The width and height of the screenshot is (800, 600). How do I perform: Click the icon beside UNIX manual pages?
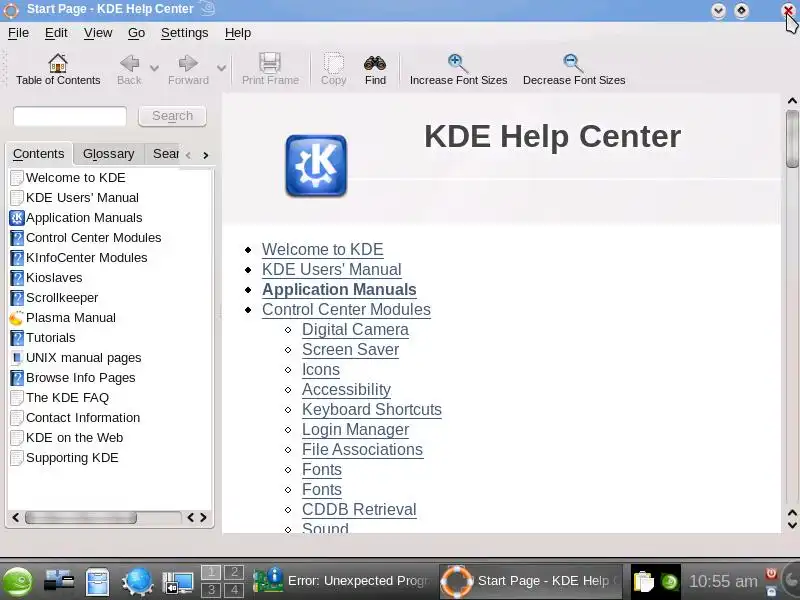[17, 358]
